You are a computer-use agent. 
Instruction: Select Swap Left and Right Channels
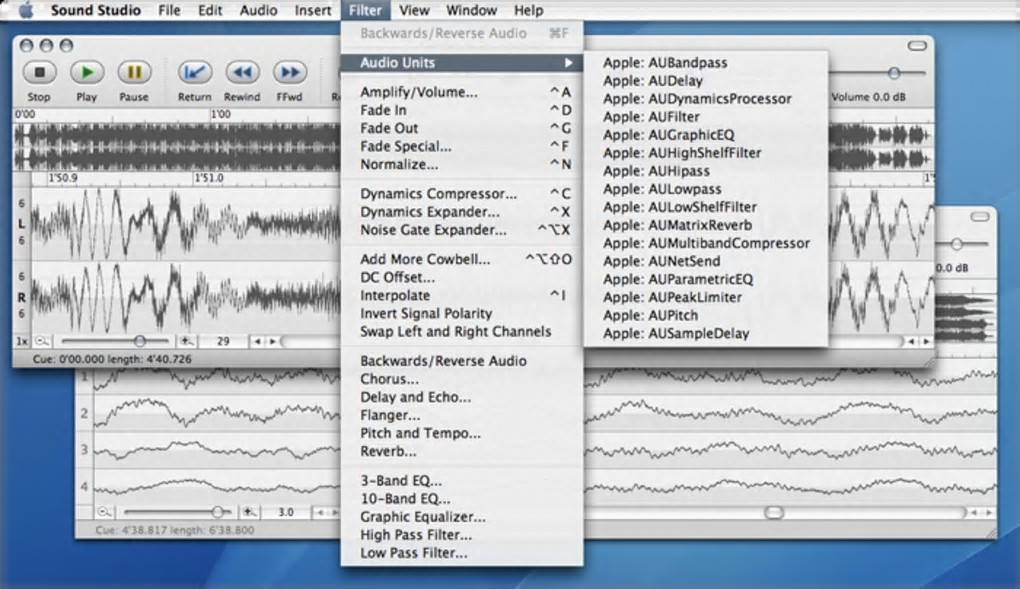[462, 332]
